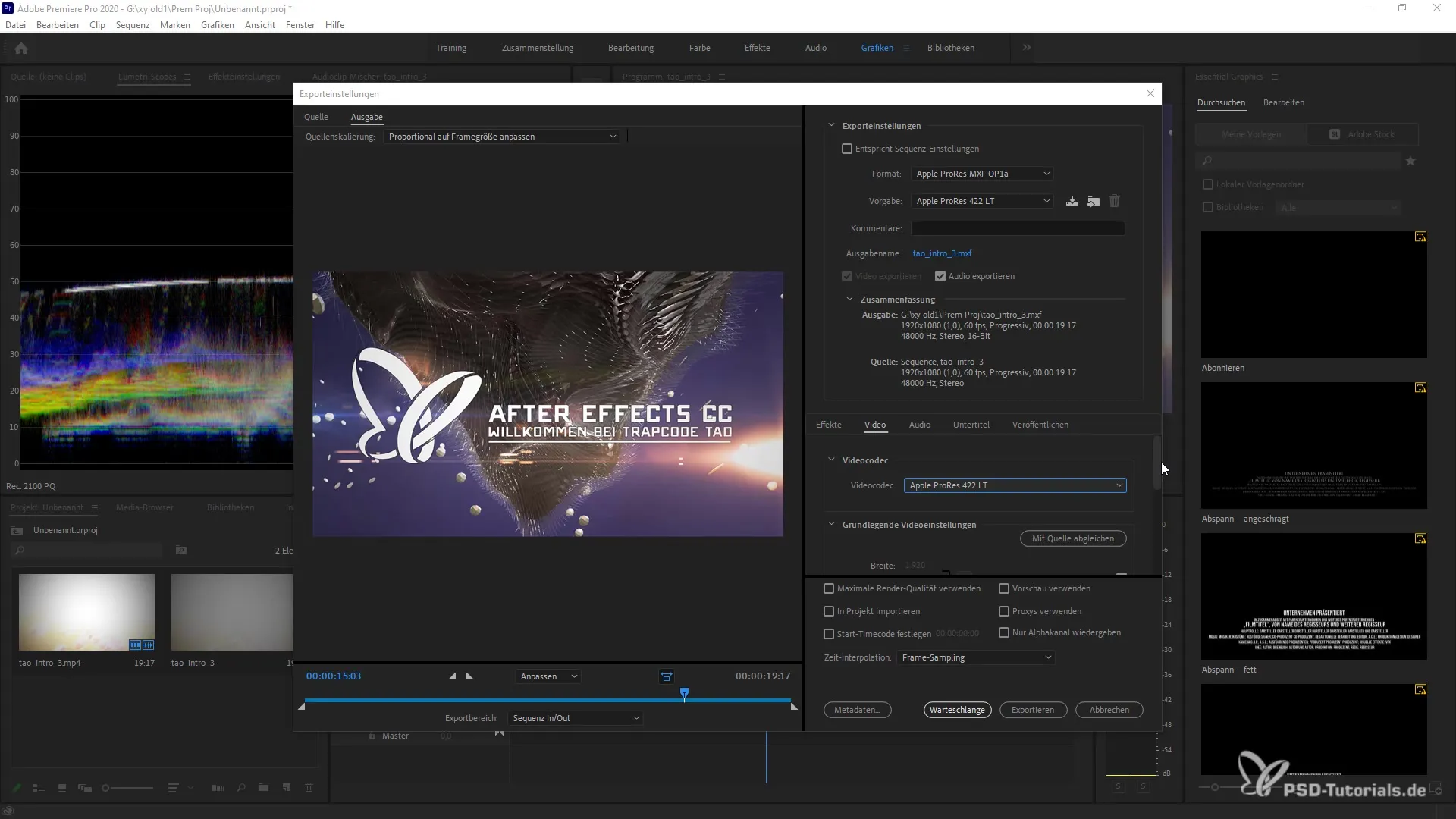This screenshot has width=1456, height=819.
Task: Switch Project panel to freeform view
Action: tap(85, 788)
